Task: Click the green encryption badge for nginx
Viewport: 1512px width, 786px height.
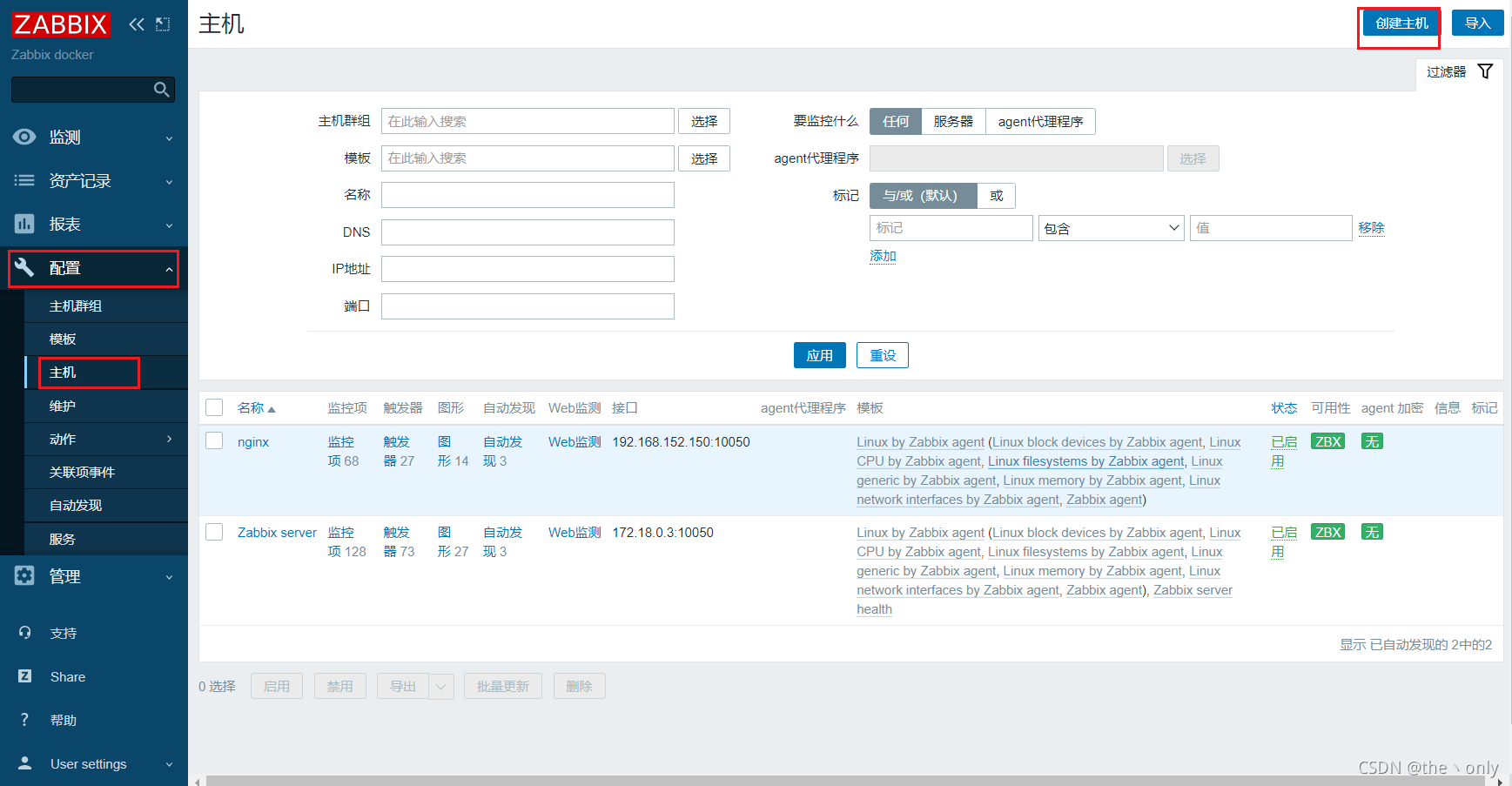Action: (x=1372, y=441)
